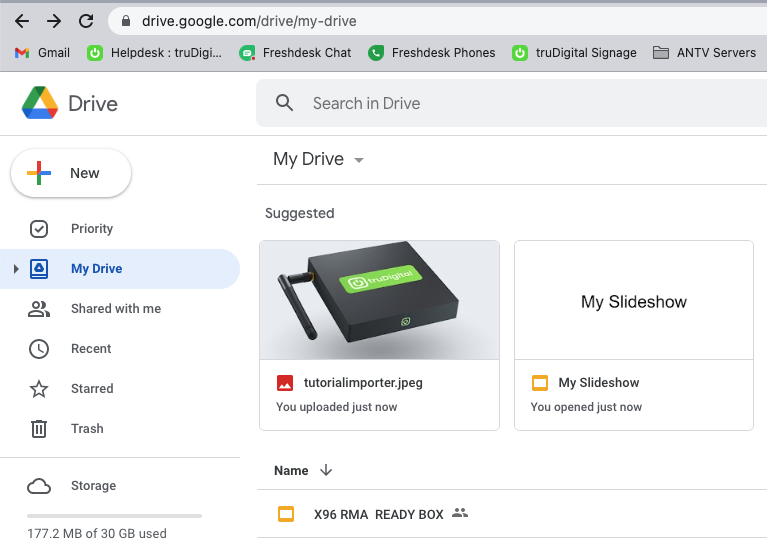767x543 pixels.
Task: Click the red image file type icon
Action: tap(285, 383)
